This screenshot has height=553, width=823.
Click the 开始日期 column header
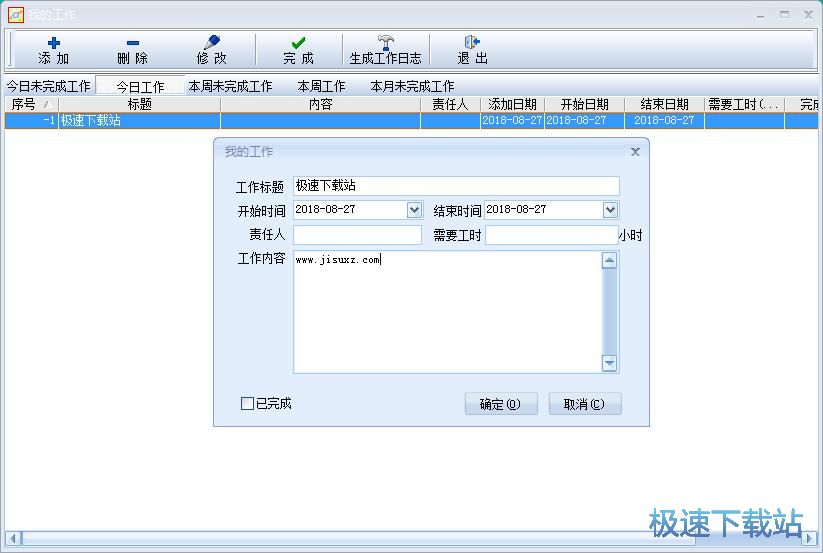click(584, 104)
